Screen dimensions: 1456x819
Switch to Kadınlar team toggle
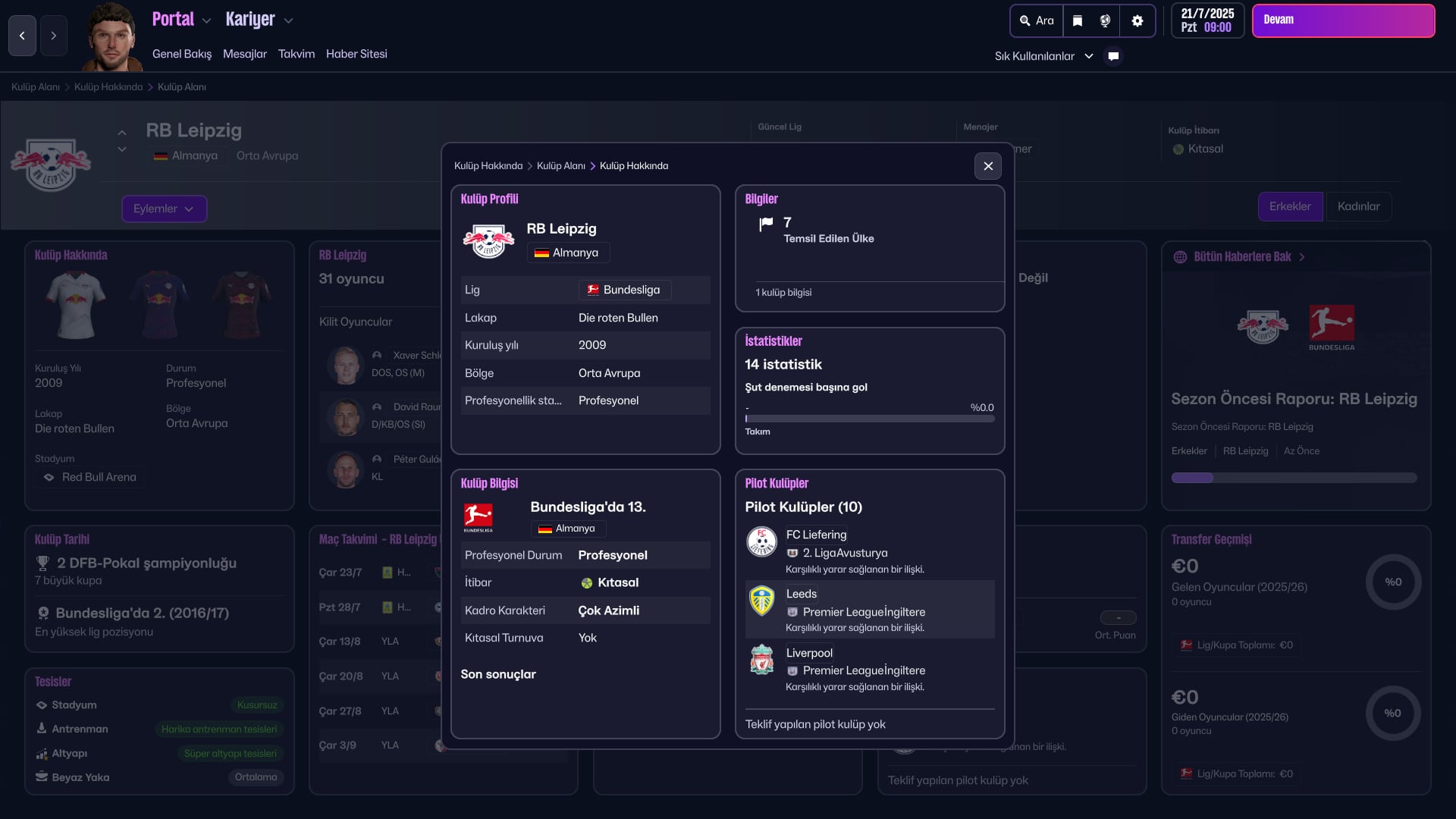(1358, 206)
